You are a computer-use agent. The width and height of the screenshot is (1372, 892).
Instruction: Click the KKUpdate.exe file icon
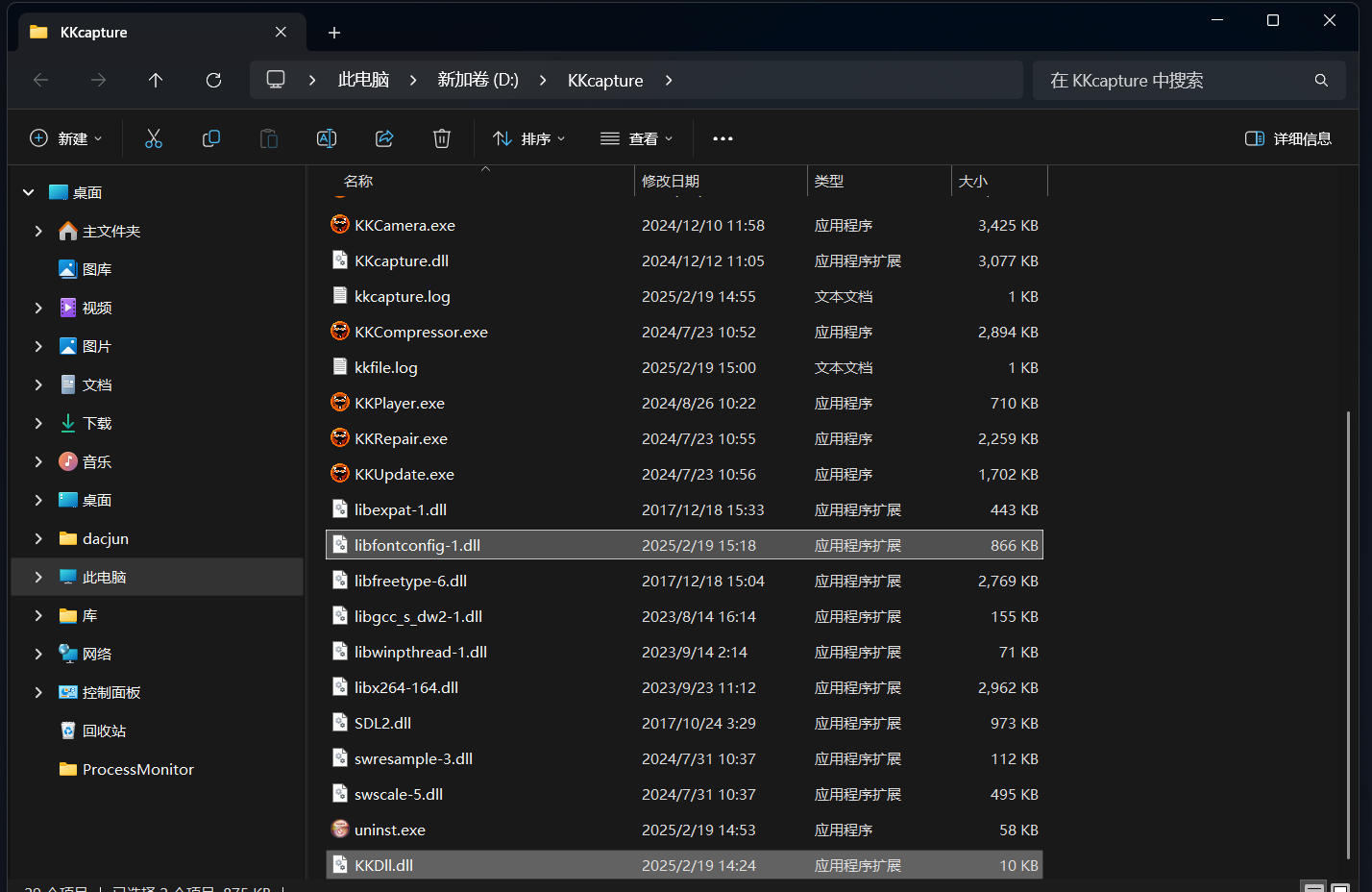tap(340, 473)
